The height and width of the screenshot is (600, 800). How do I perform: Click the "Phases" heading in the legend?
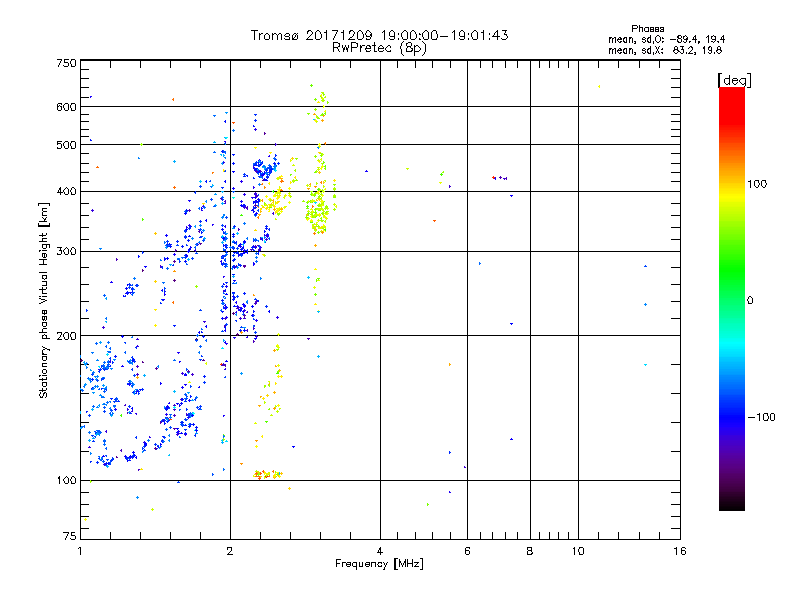(x=647, y=29)
